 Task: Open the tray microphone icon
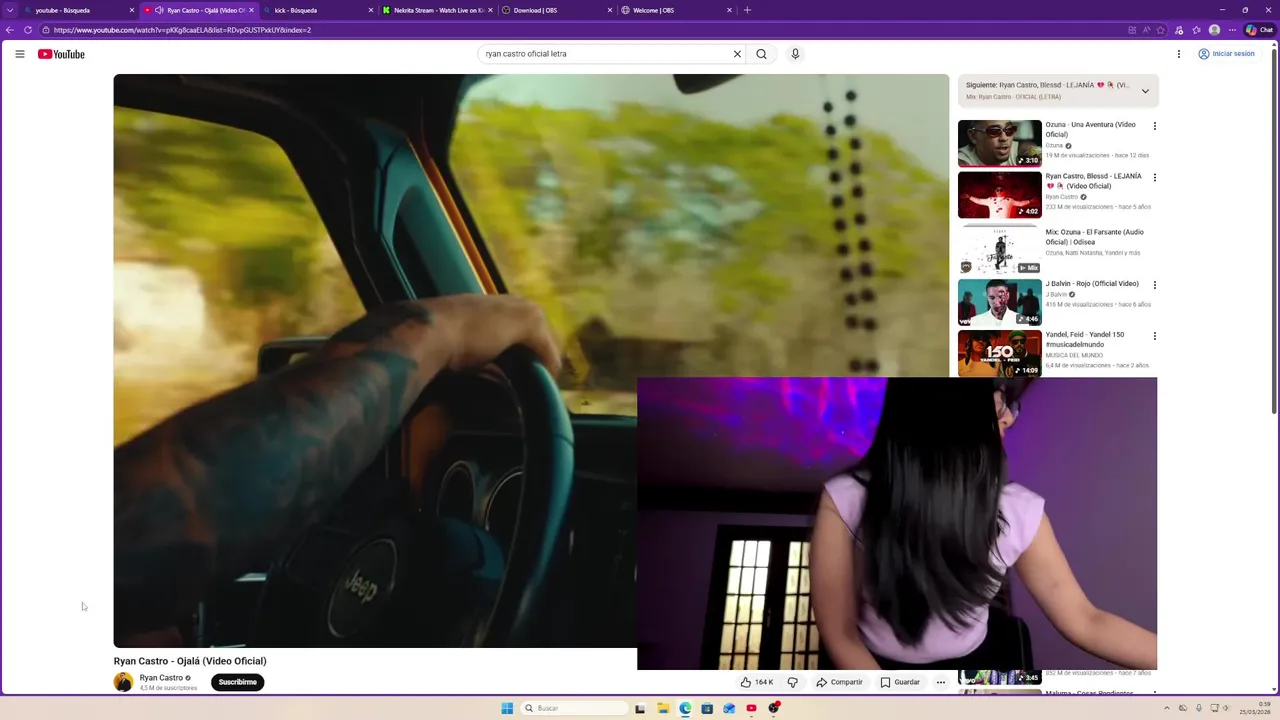(x=1199, y=708)
